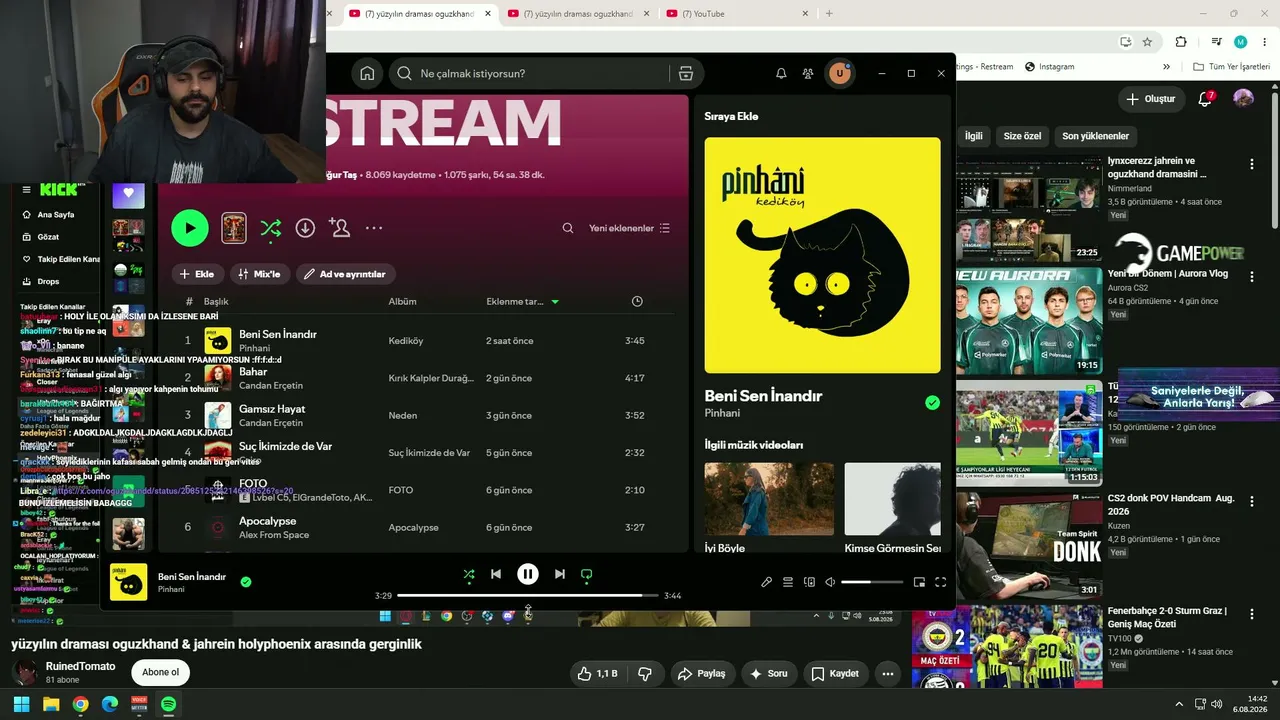Expand hidden Chrome bookmarks chevron
Image resolution: width=1280 pixels, height=720 pixels.
click(1166, 67)
